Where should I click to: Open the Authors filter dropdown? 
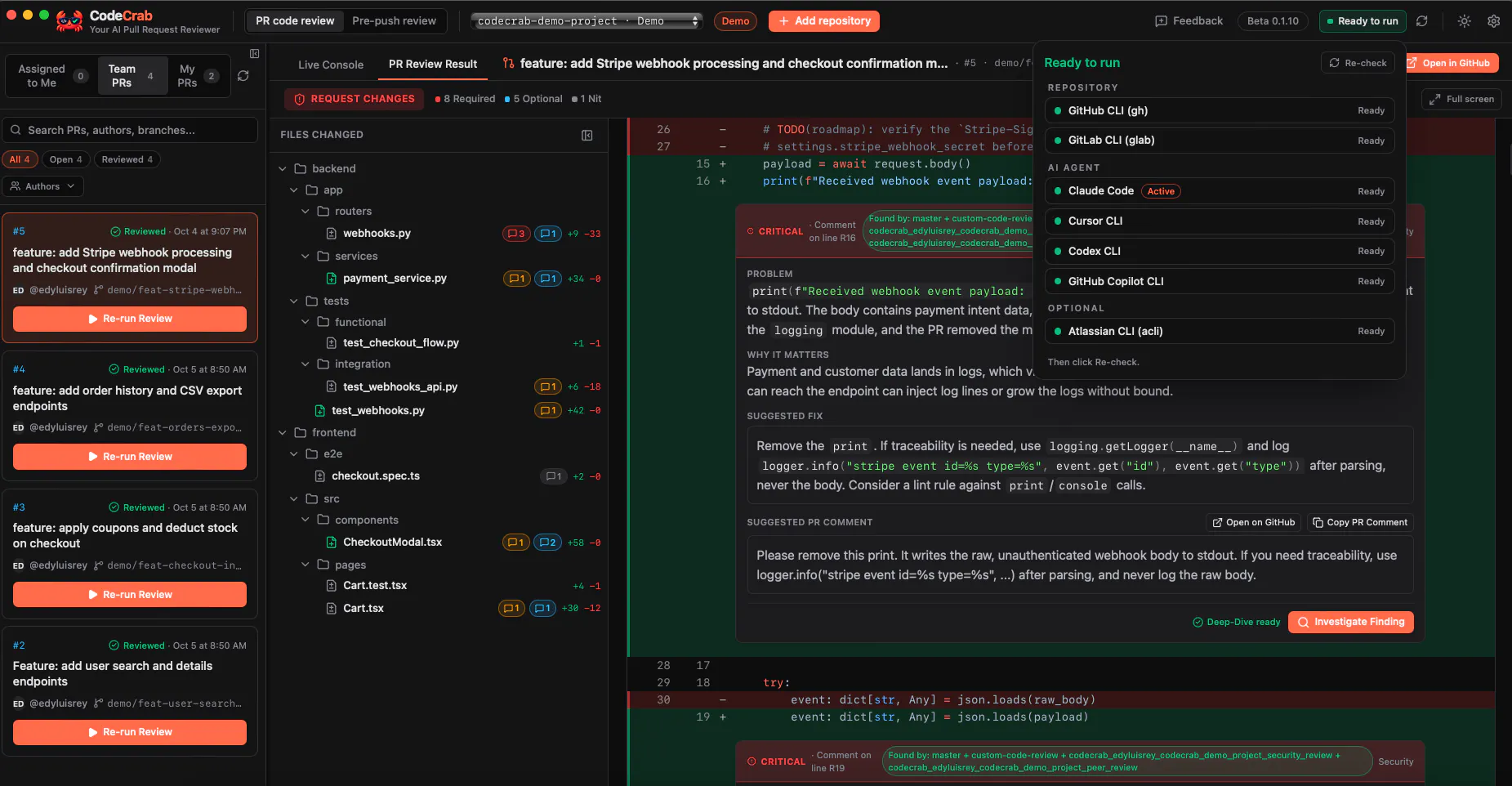[x=42, y=186]
